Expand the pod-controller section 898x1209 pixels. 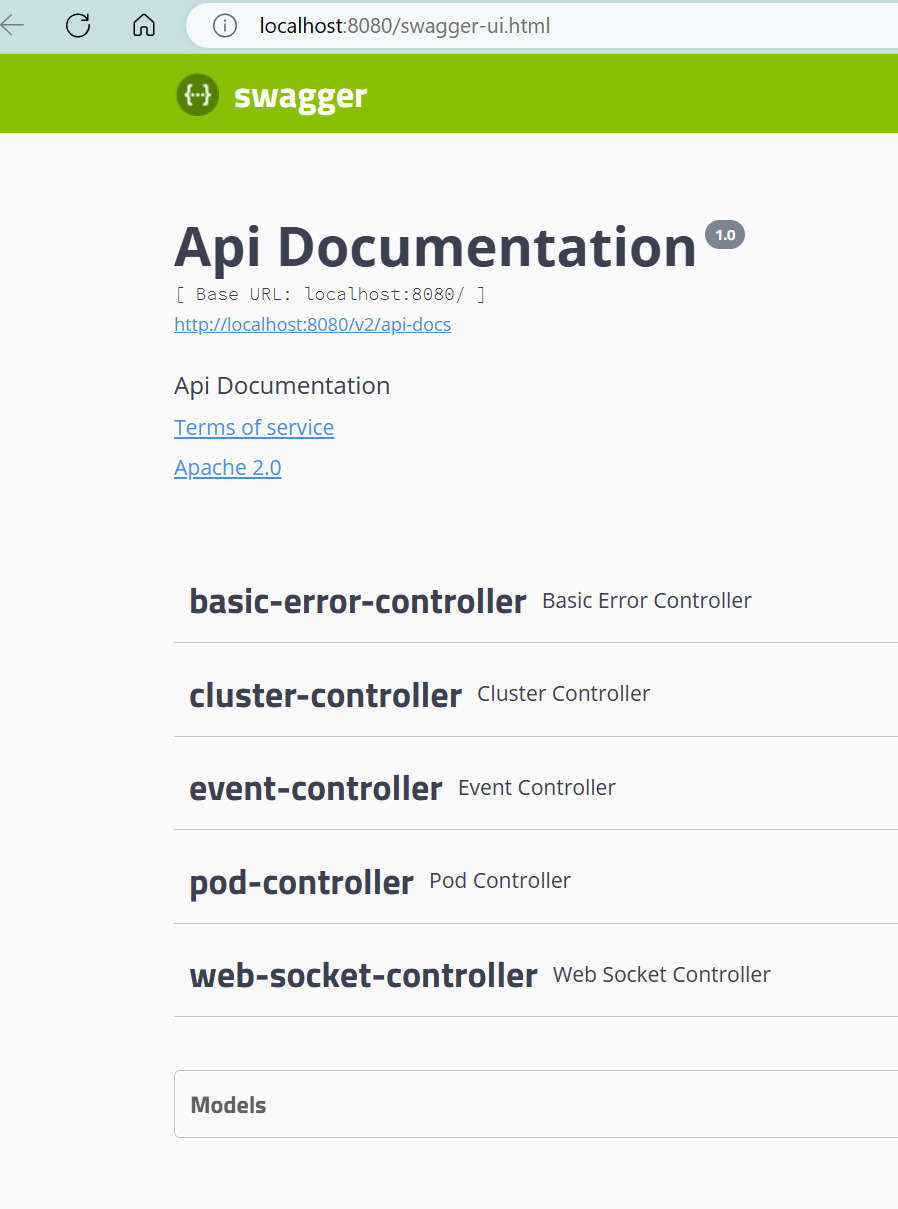[536, 881]
